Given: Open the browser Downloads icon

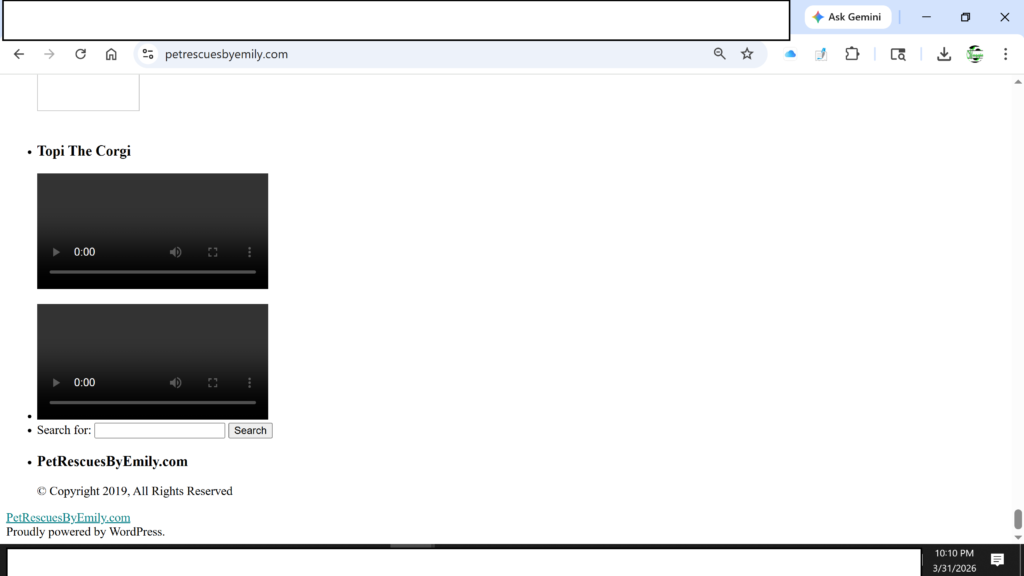Looking at the screenshot, I should (943, 54).
